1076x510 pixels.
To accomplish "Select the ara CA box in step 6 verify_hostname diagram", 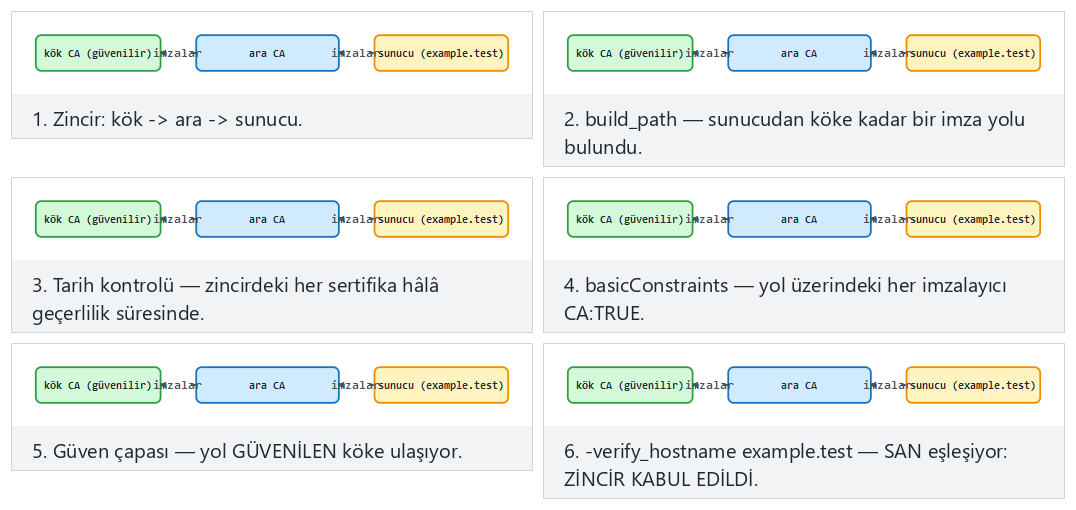I will (x=799, y=385).
